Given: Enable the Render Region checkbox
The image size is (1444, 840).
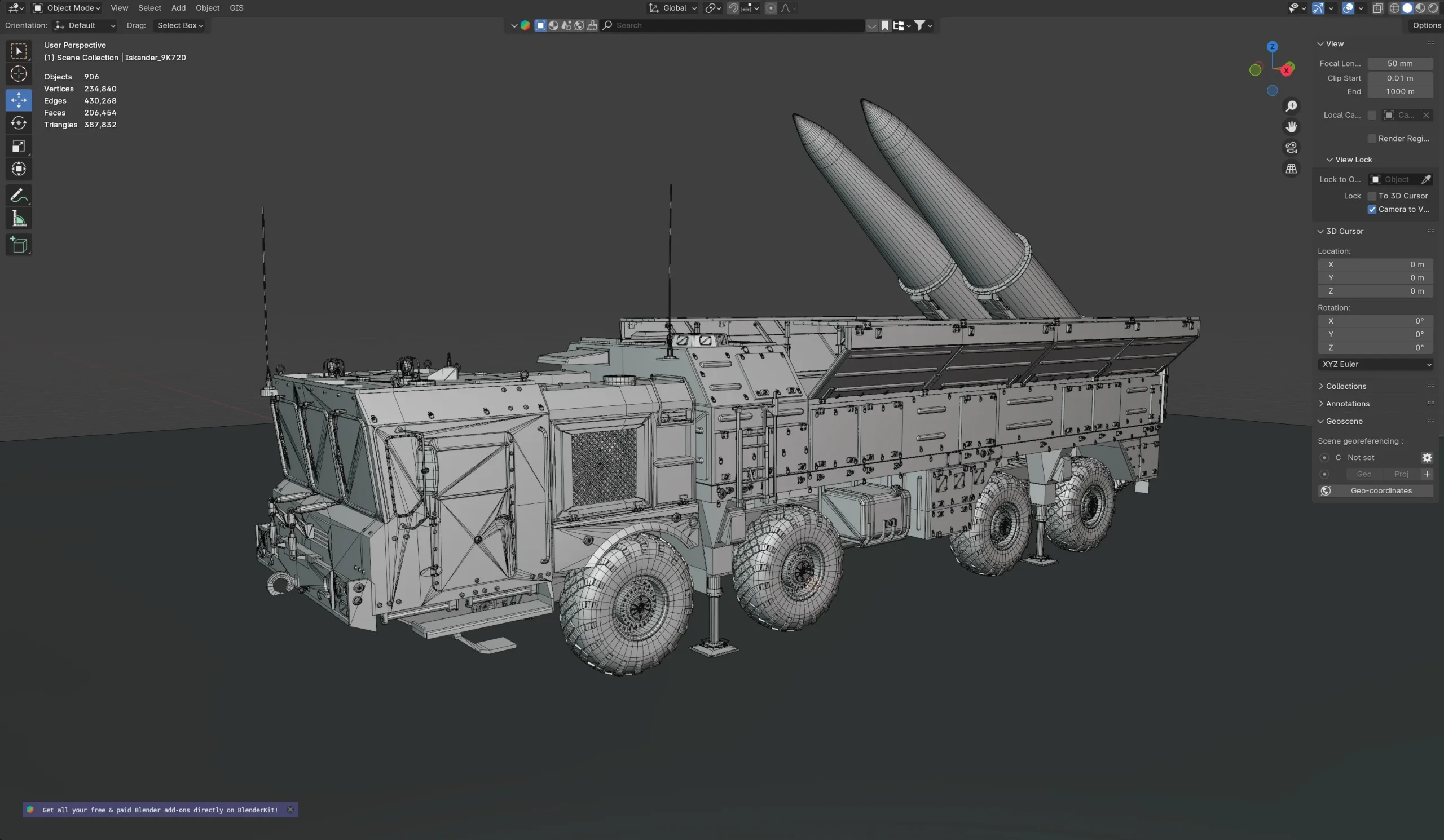Looking at the screenshot, I should tap(1372, 138).
